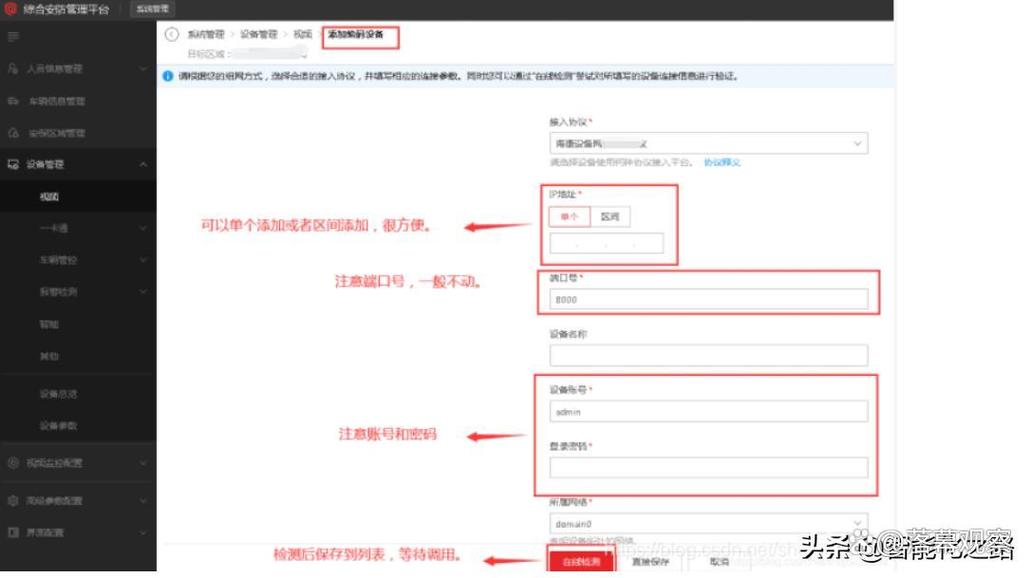Click the 高级参数配置 gear icon
This screenshot has width=1032, height=578.
[13, 500]
